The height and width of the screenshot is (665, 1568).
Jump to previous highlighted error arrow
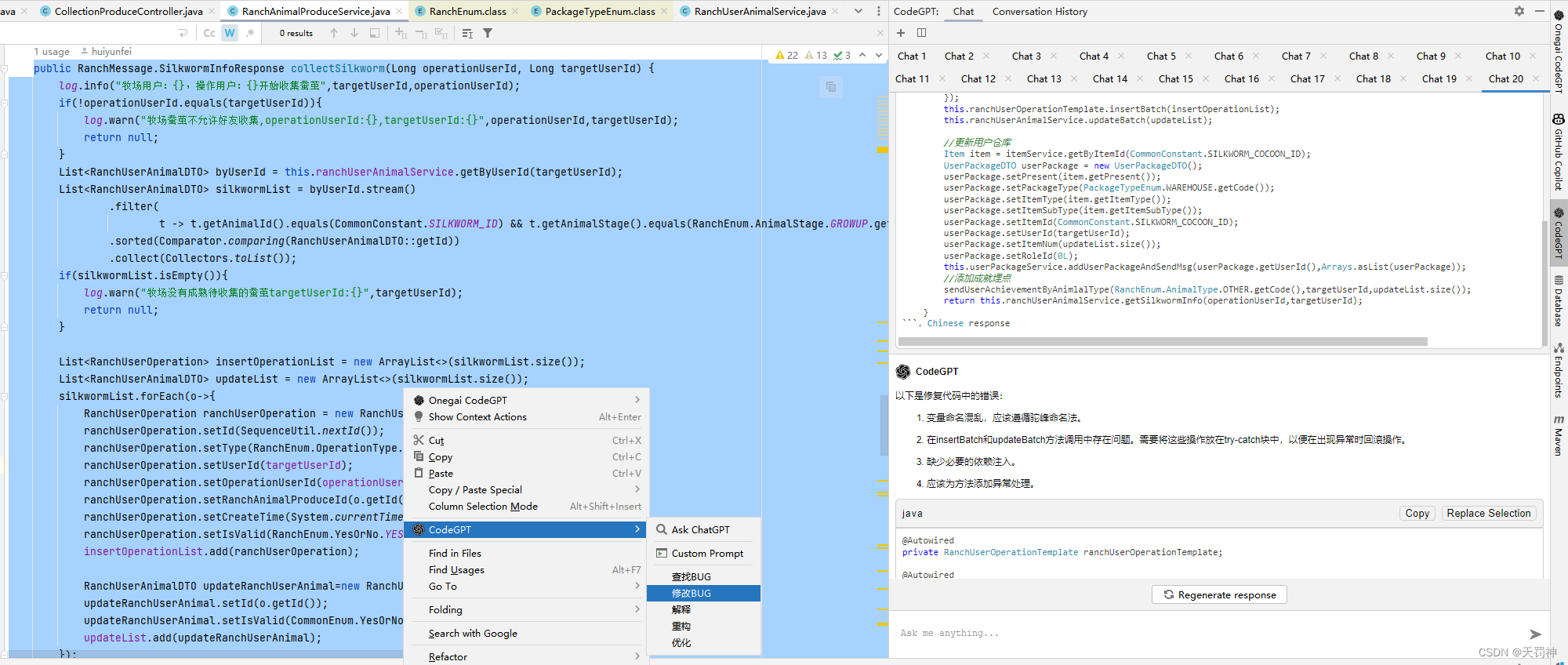[x=862, y=56]
